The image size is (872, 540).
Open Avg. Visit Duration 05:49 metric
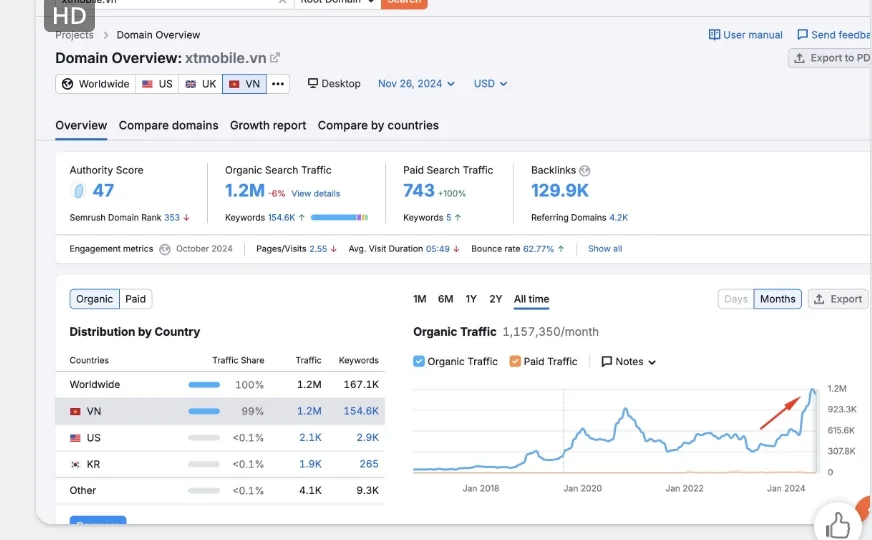click(438, 249)
